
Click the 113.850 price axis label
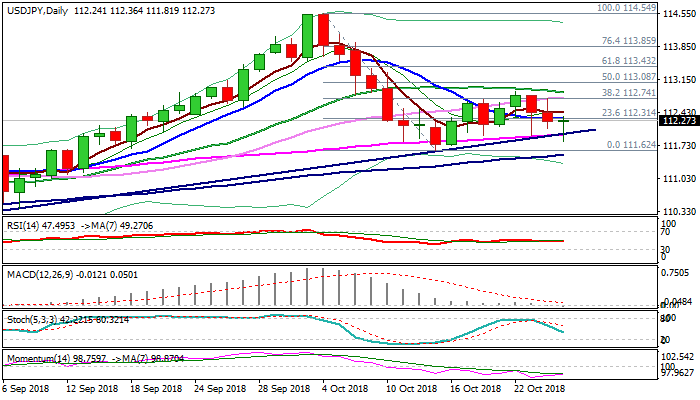point(679,46)
